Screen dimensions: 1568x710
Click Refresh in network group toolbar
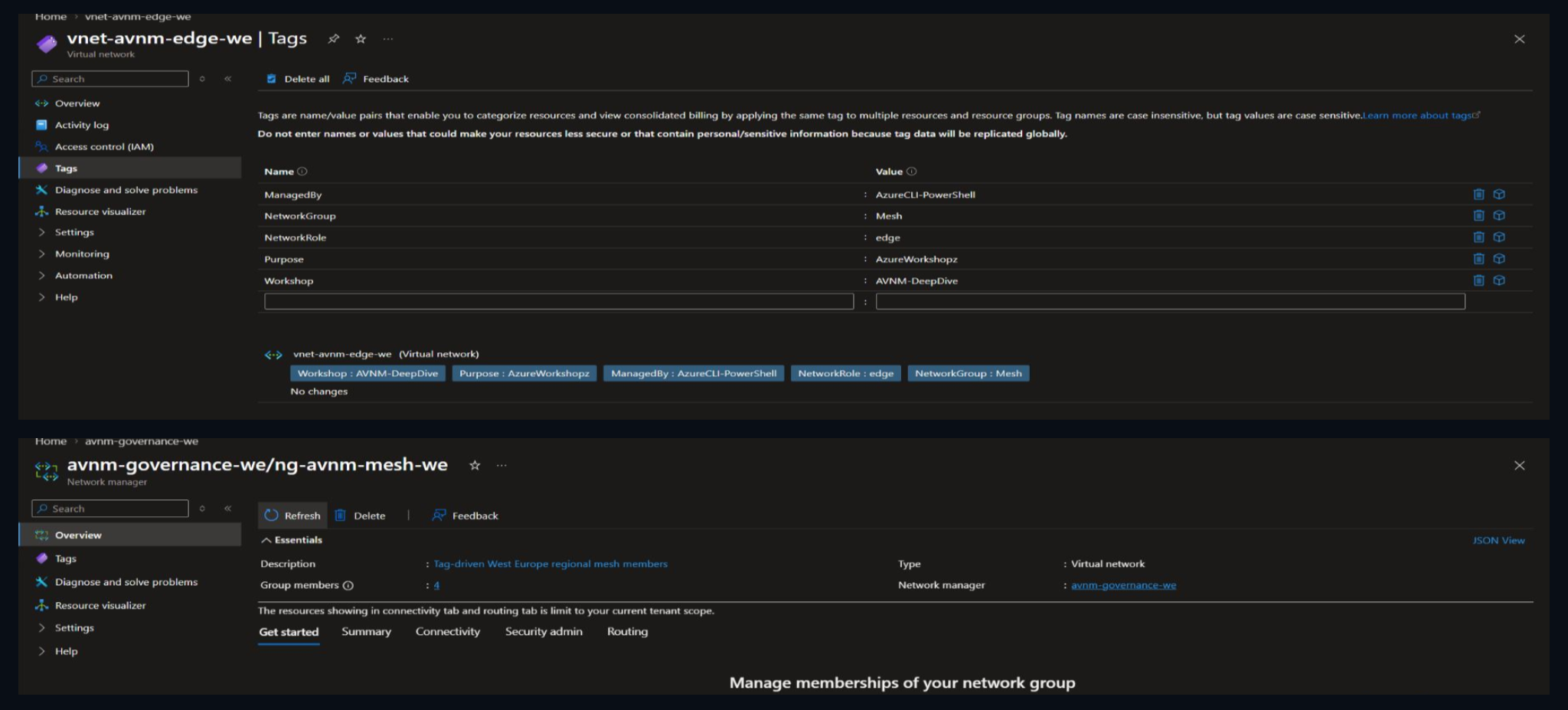point(292,516)
